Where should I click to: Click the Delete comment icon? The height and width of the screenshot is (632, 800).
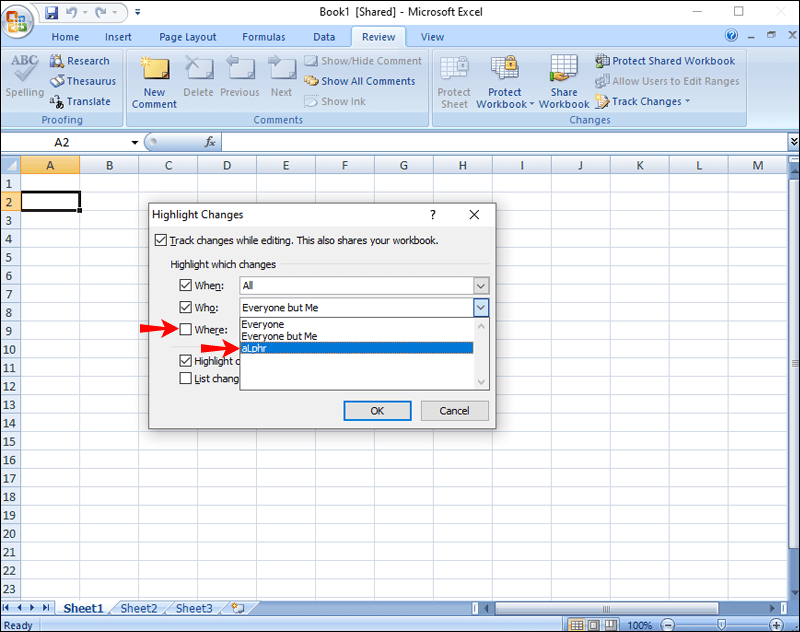pos(198,77)
